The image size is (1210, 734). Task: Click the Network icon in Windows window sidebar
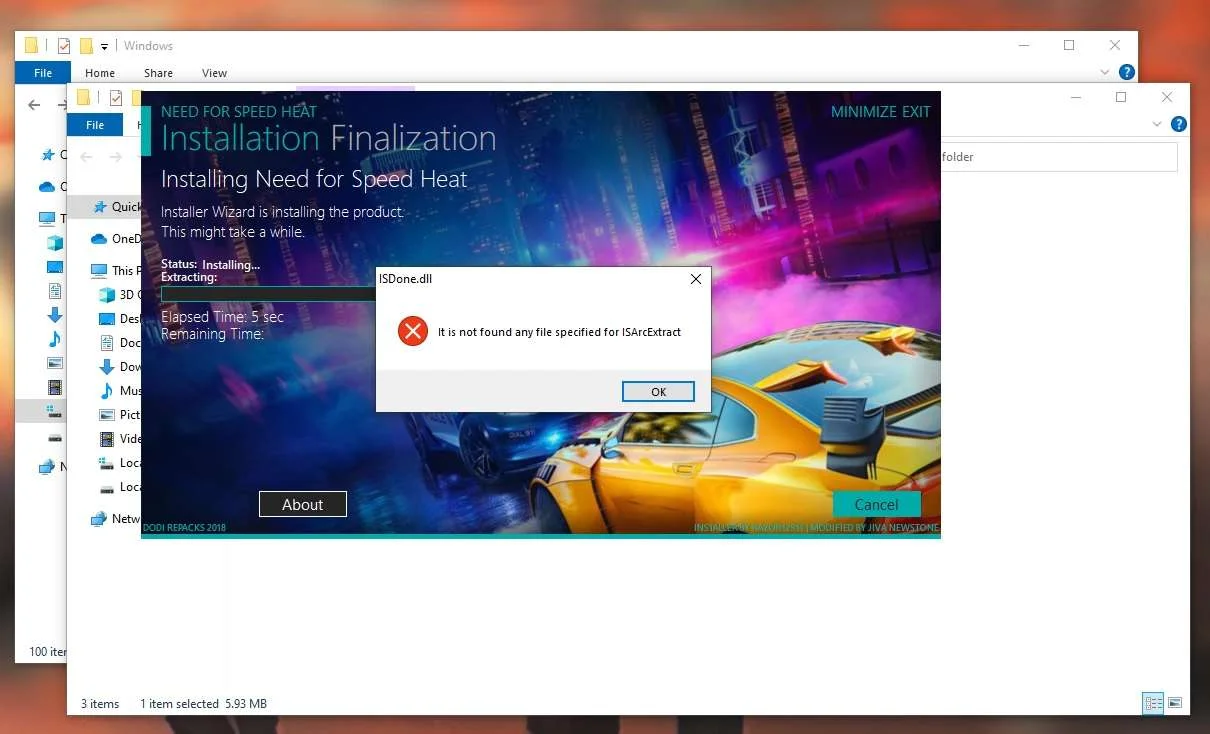(x=46, y=466)
